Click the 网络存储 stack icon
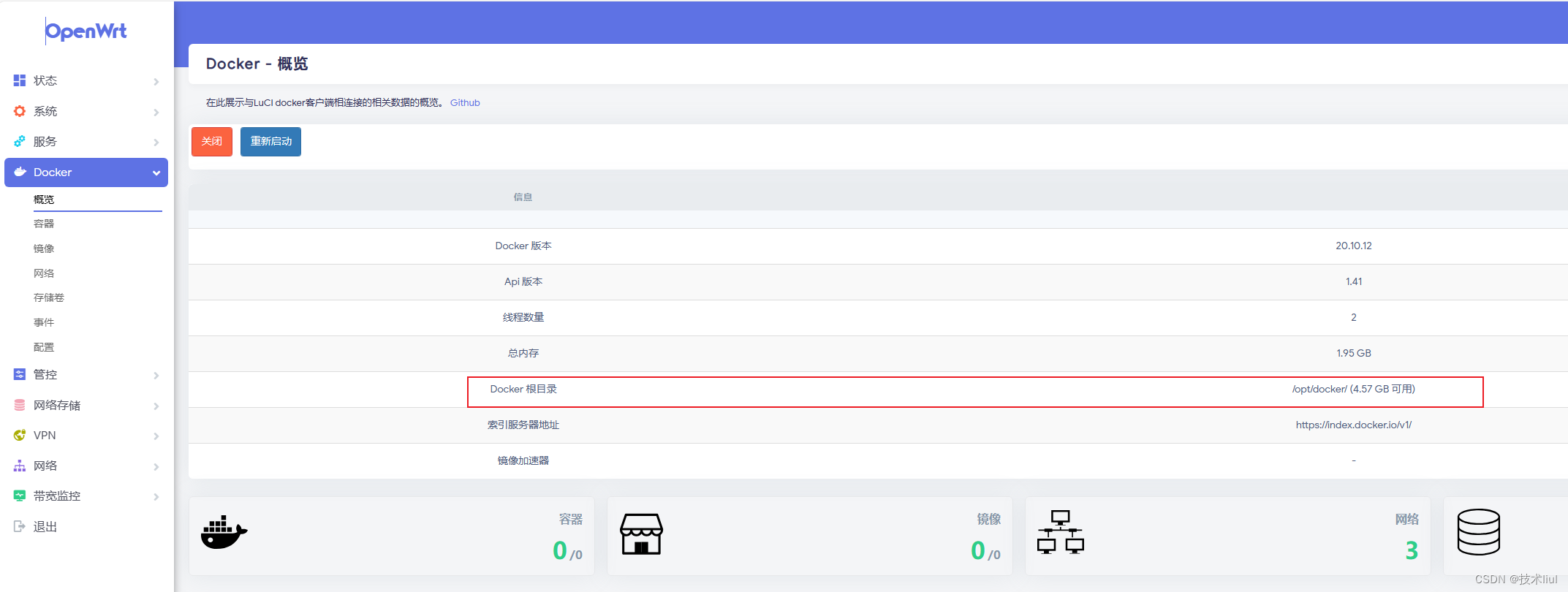Image resolution: width=1568 pixels, height=592 pixels. tap(20, 405)
